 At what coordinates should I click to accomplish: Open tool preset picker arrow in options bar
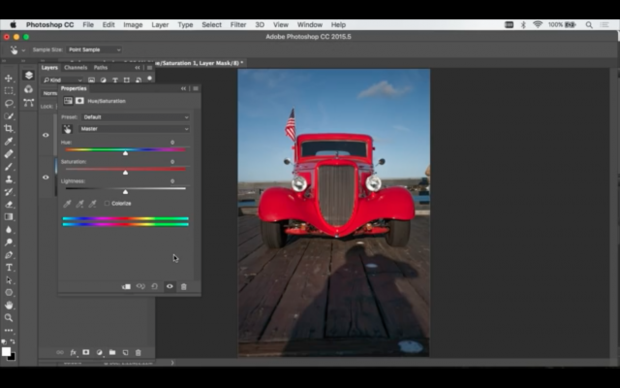coord(23,50)
